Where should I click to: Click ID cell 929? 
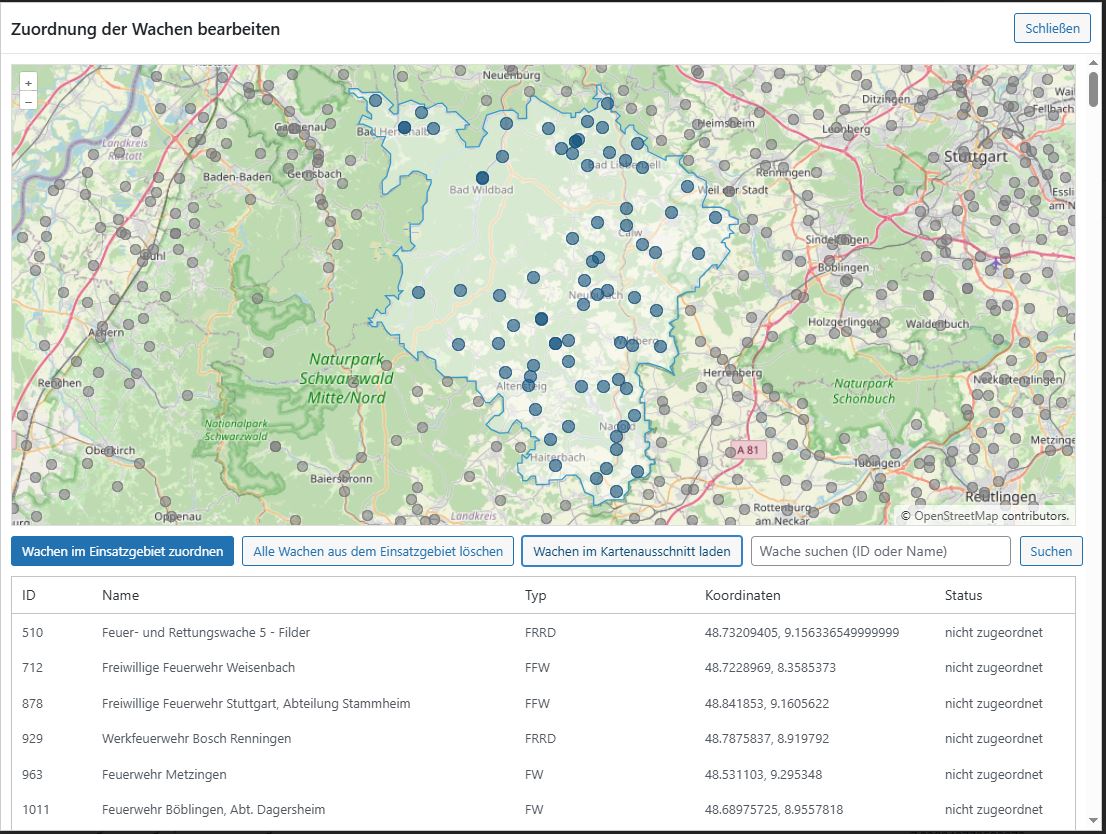(x=32, y=739)
